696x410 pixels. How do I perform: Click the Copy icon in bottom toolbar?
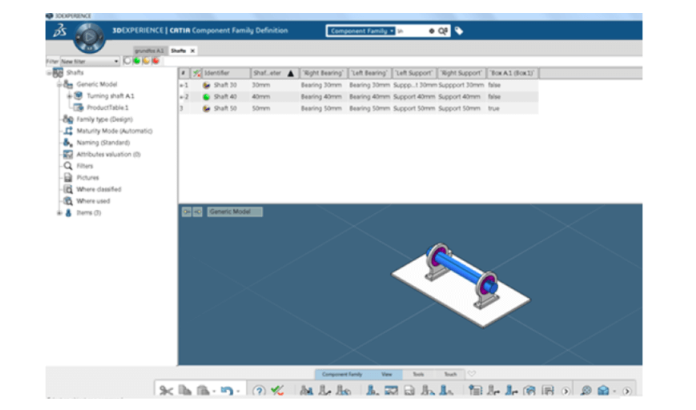(185, 390)
